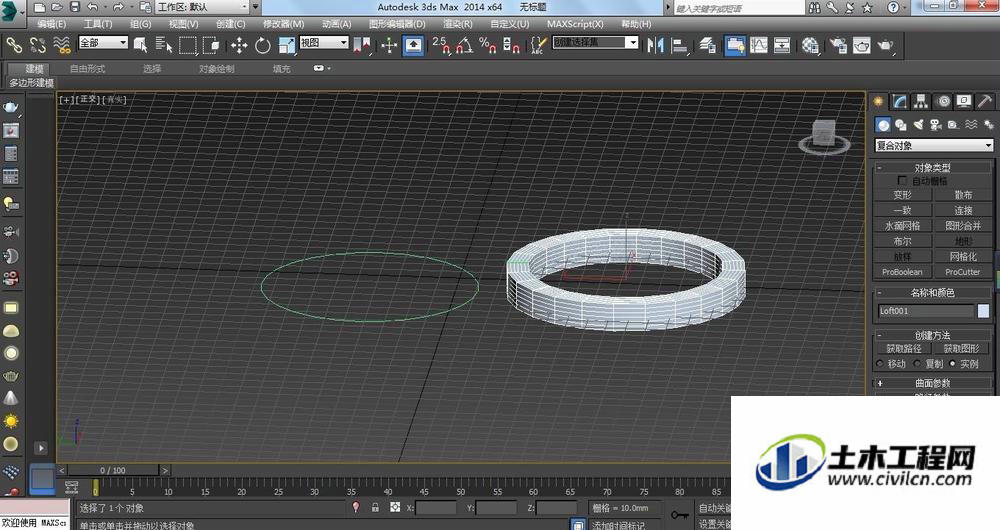The image size is (1000, 530).
Task: Toggle Spinner Snap
Action: coord(511,45)
